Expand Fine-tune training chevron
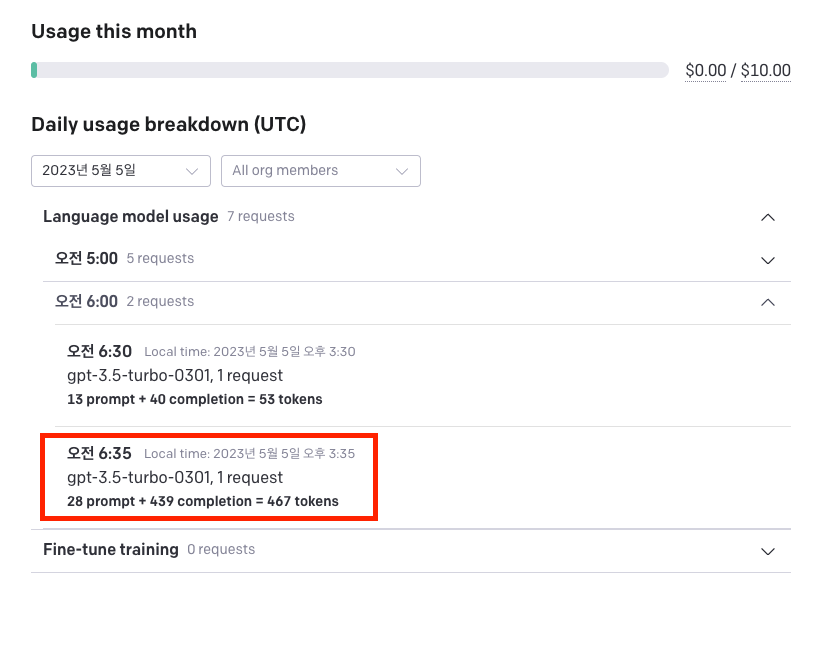 point(768,551)
